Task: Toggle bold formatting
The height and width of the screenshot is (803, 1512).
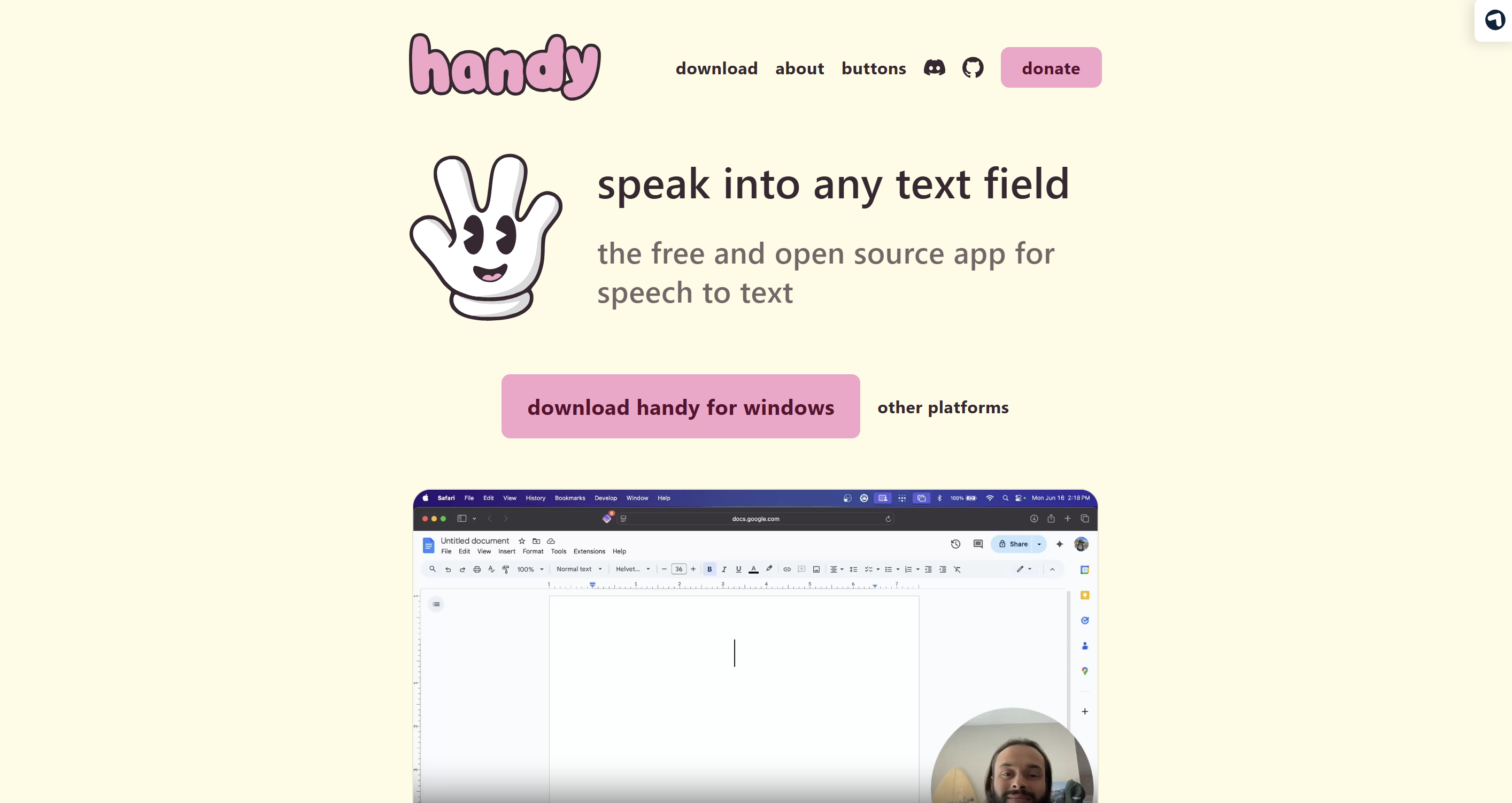Action: point(709,569)
